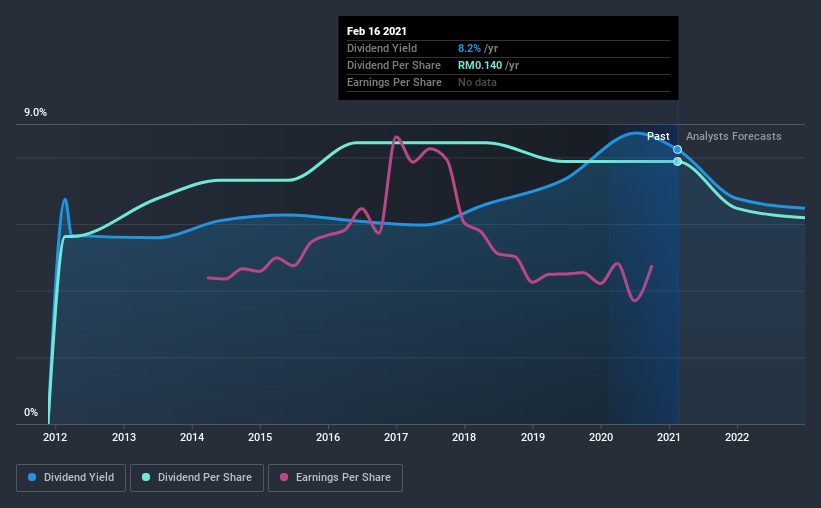Screen dimensions: 821x508
Task: Click the Feb 16 2021 tooltip date header
Action: (x=376, y=31)
